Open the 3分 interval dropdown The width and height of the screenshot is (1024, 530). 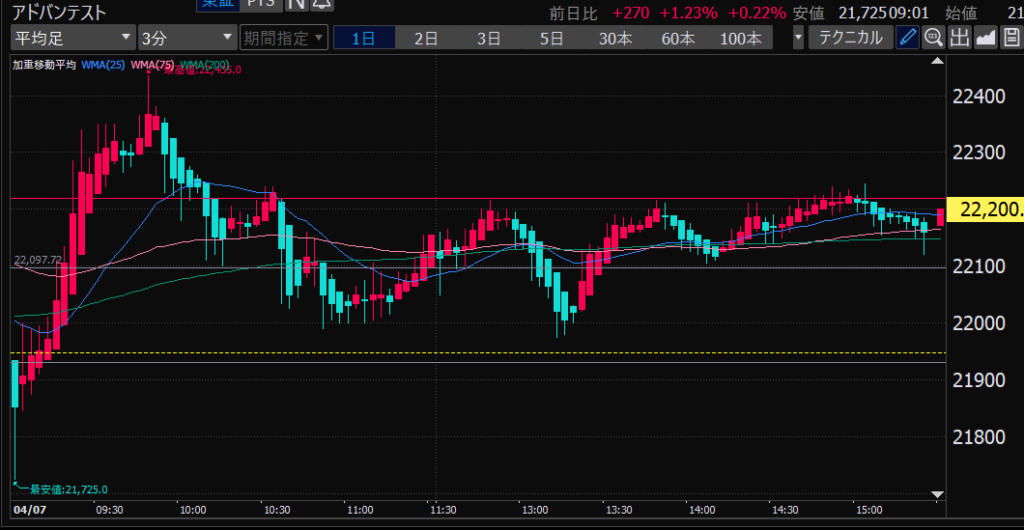(186, 39)
